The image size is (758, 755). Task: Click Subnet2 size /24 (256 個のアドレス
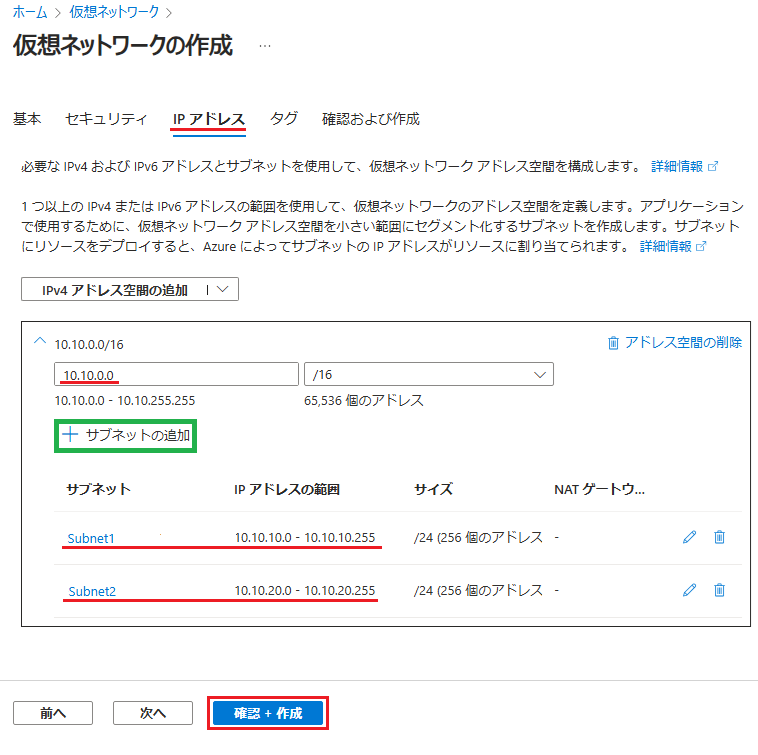pos(478,591)
